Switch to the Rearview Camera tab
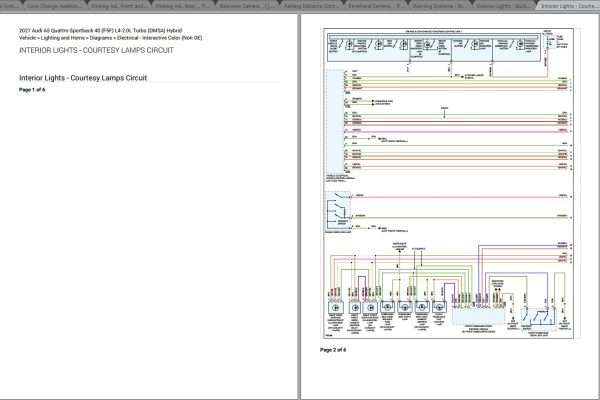 point(247,6)
